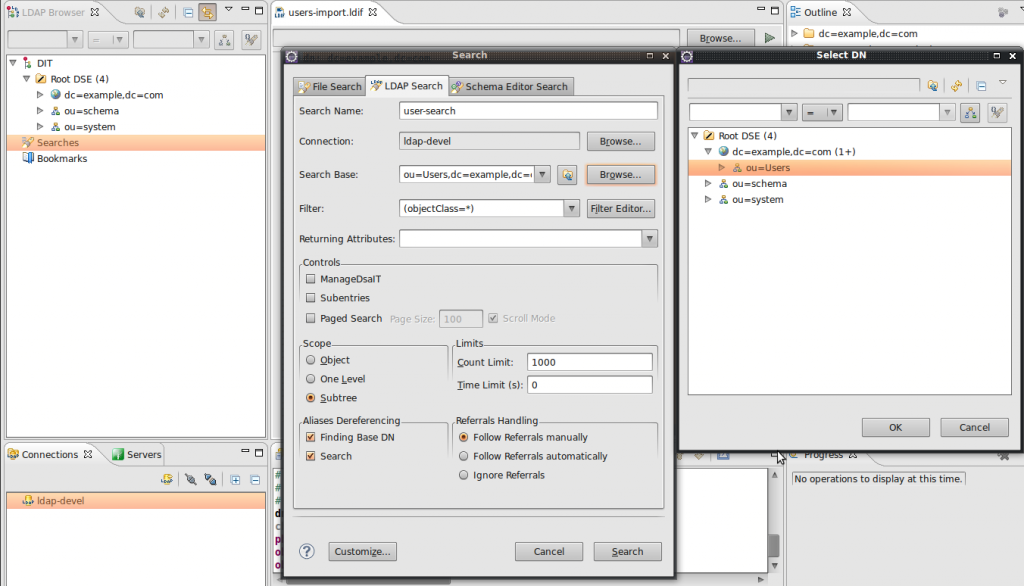Image resolution: width=1024 pixels, height=586 pixels.
Task: Refresh the LDAP Browser tree
Action: tap(162, 10)
